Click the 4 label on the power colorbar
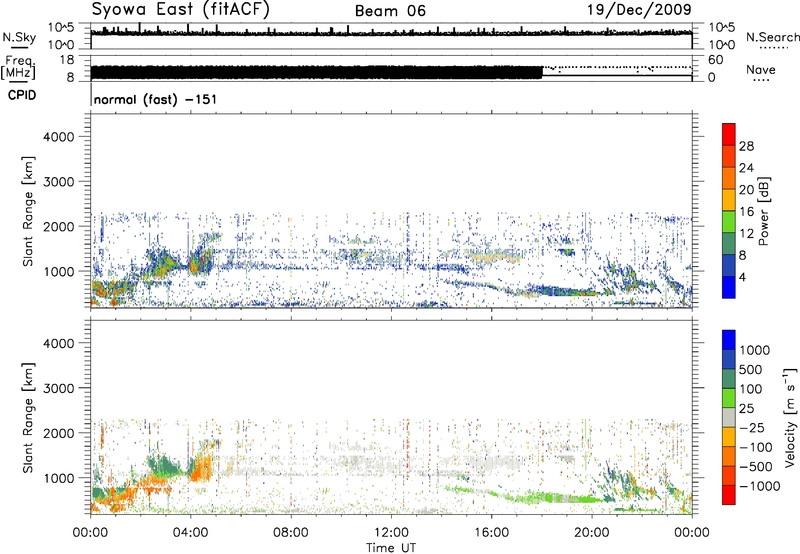Image resolution: width=800 pixels, height=554 pixels. 742,277
